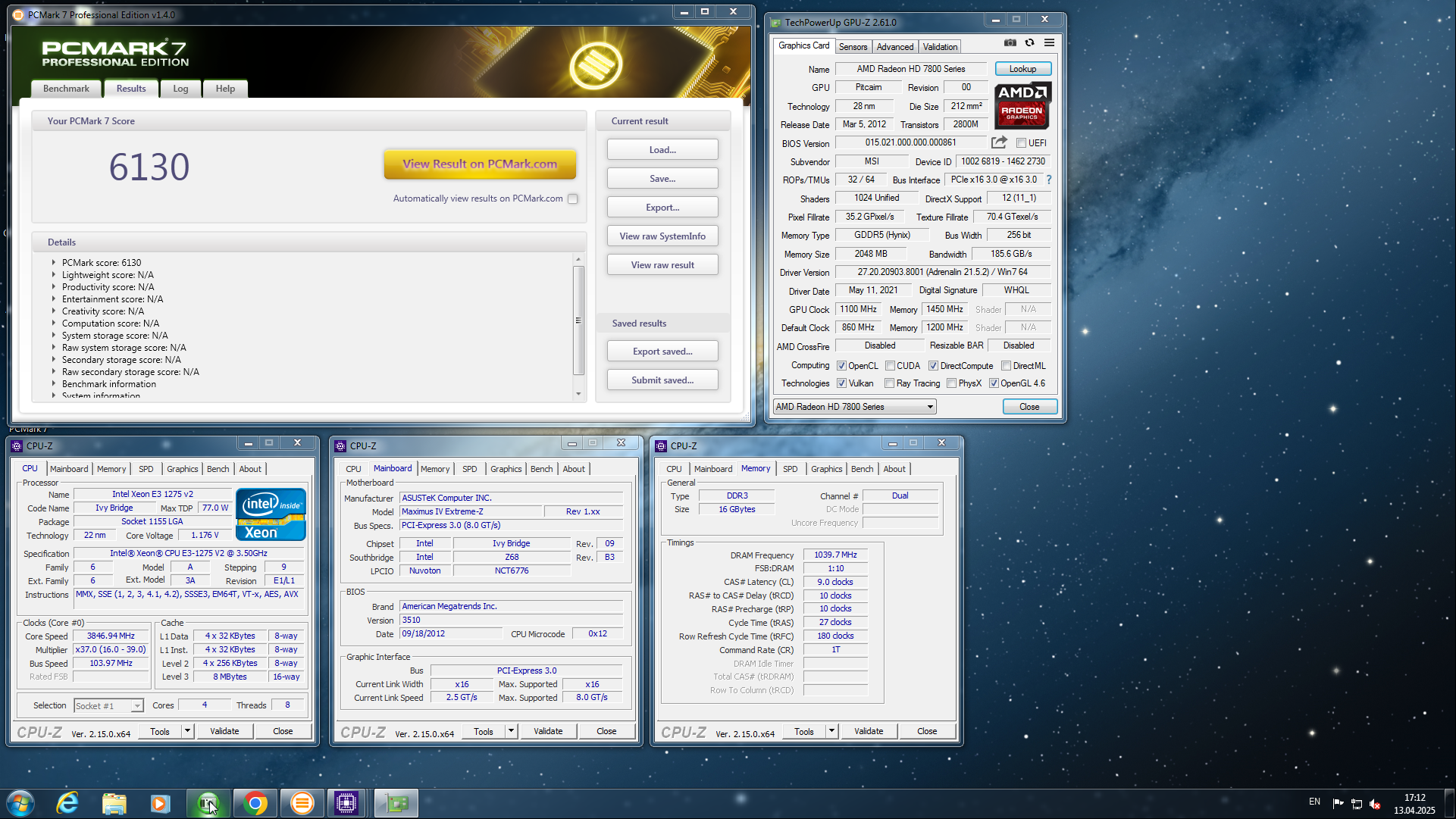Open the GPU-Z Advanced tab
Viewport: 1456px width, 819px height.
[894, 46]
